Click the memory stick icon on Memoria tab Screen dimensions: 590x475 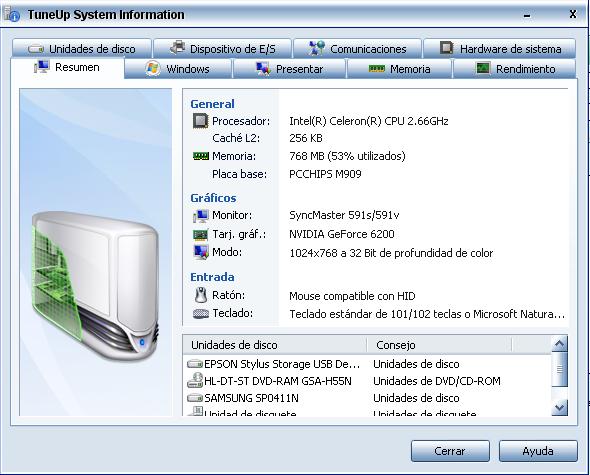pyautogui.click(x=376, y=69)
